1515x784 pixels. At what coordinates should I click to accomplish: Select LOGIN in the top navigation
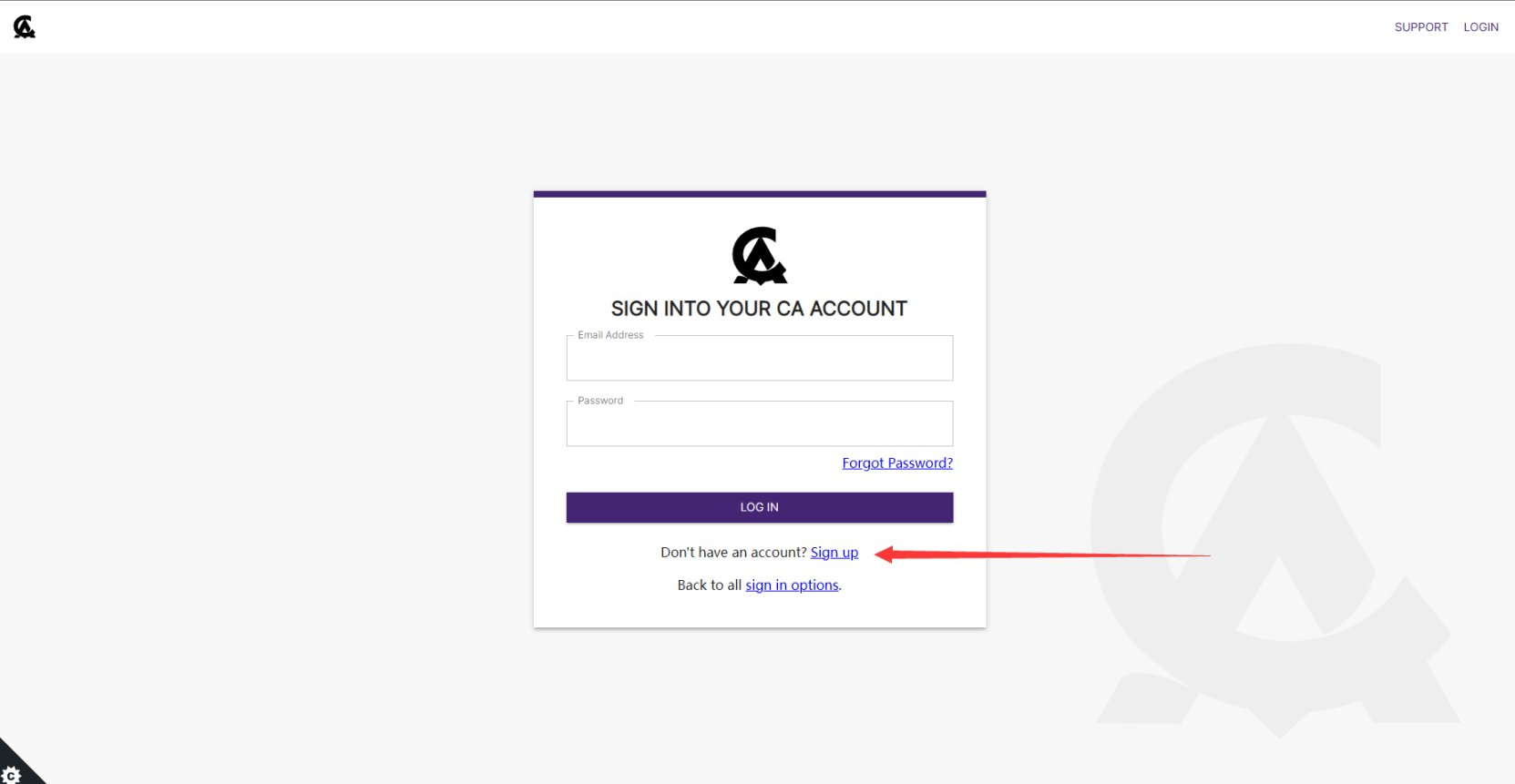(1480, 27)
